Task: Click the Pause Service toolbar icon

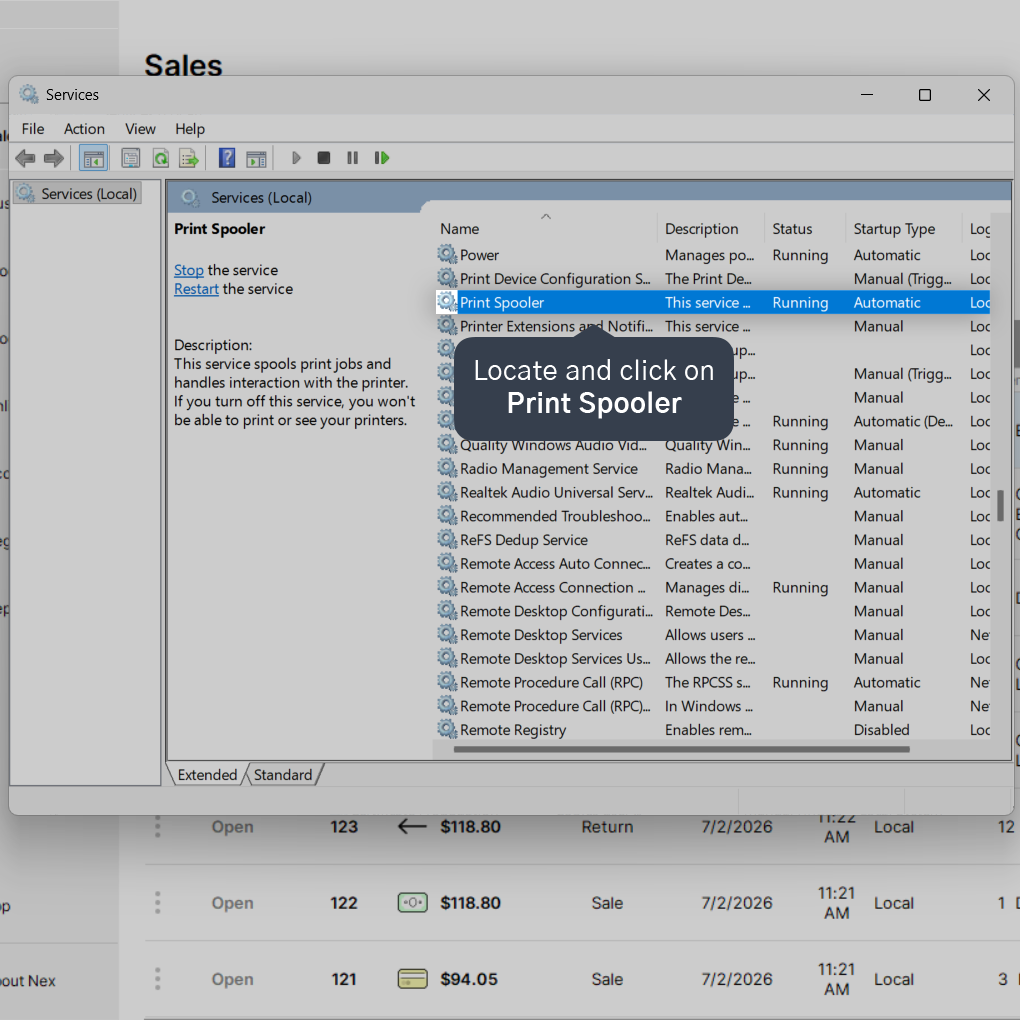Action: [x=353, y=158]
